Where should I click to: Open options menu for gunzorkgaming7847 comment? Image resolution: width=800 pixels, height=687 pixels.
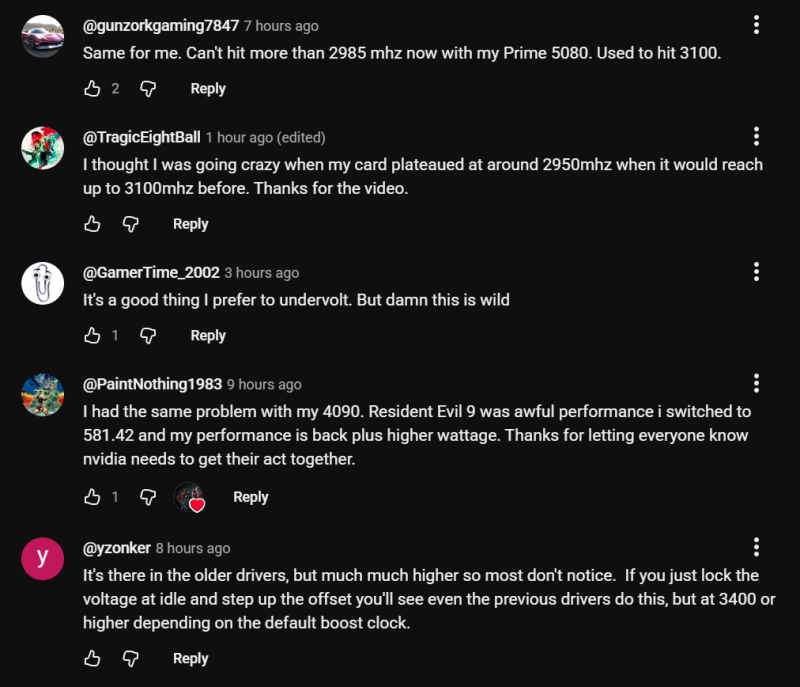click(x=756, y=24)
